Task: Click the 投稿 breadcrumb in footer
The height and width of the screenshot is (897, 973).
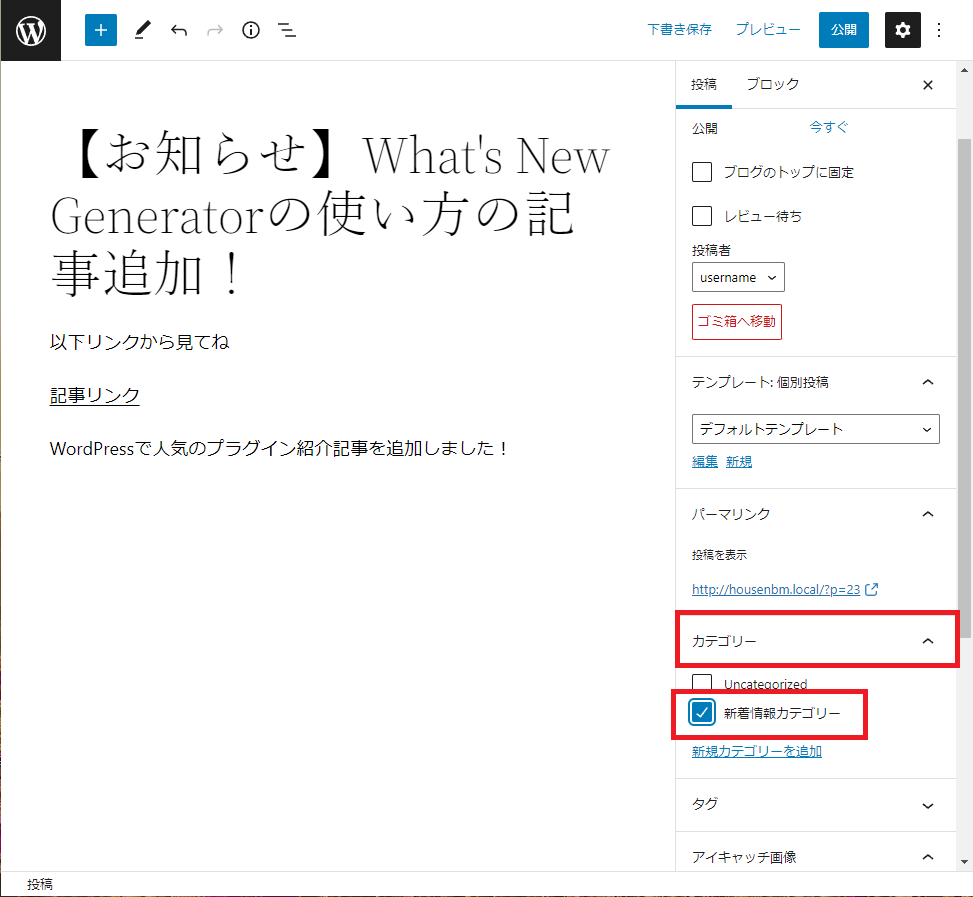Action: pyautogui.click(x=40, y=884)
